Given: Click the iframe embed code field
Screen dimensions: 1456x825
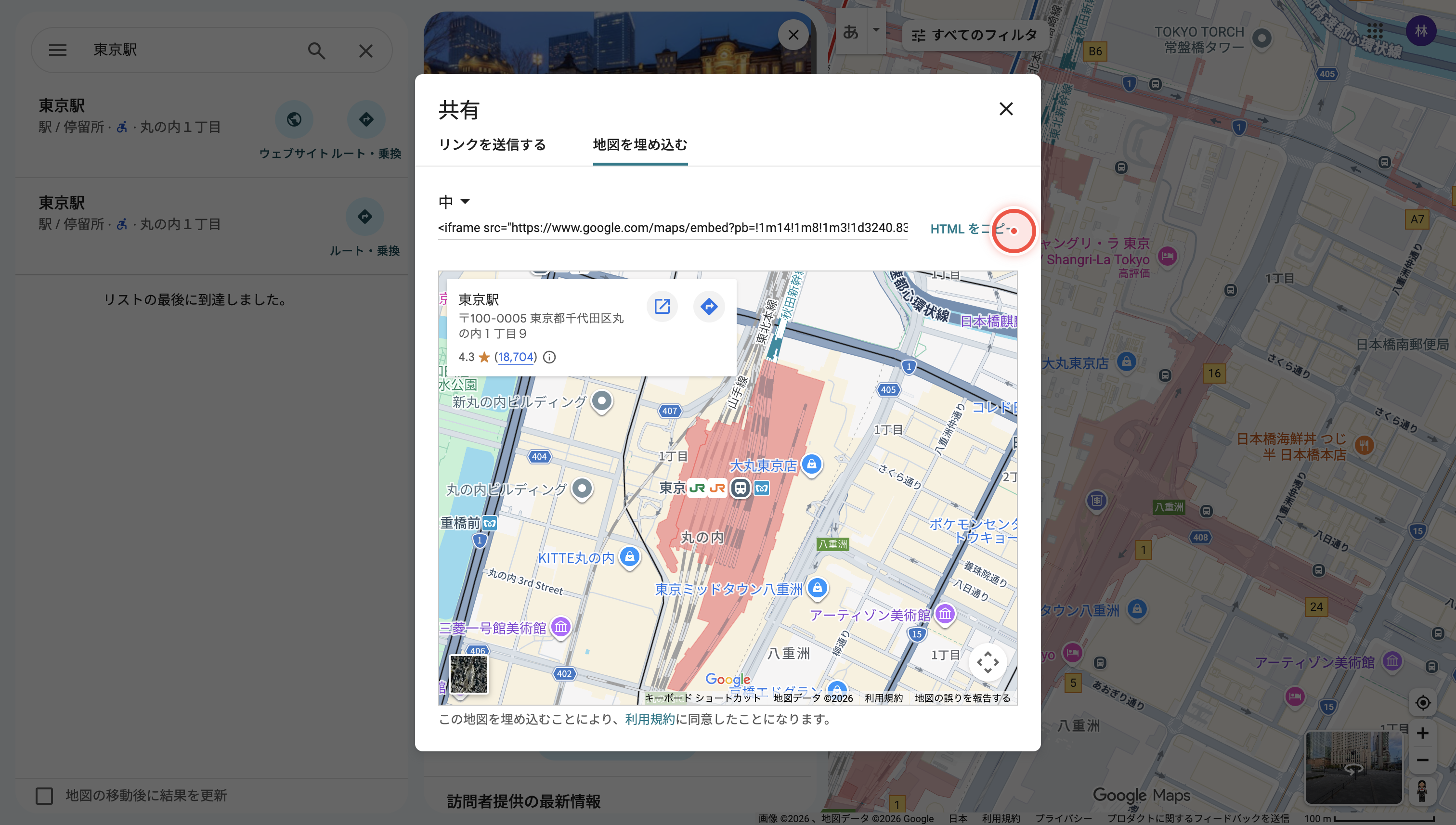Looking at the screenshot, I should click(x=672, y=228).
